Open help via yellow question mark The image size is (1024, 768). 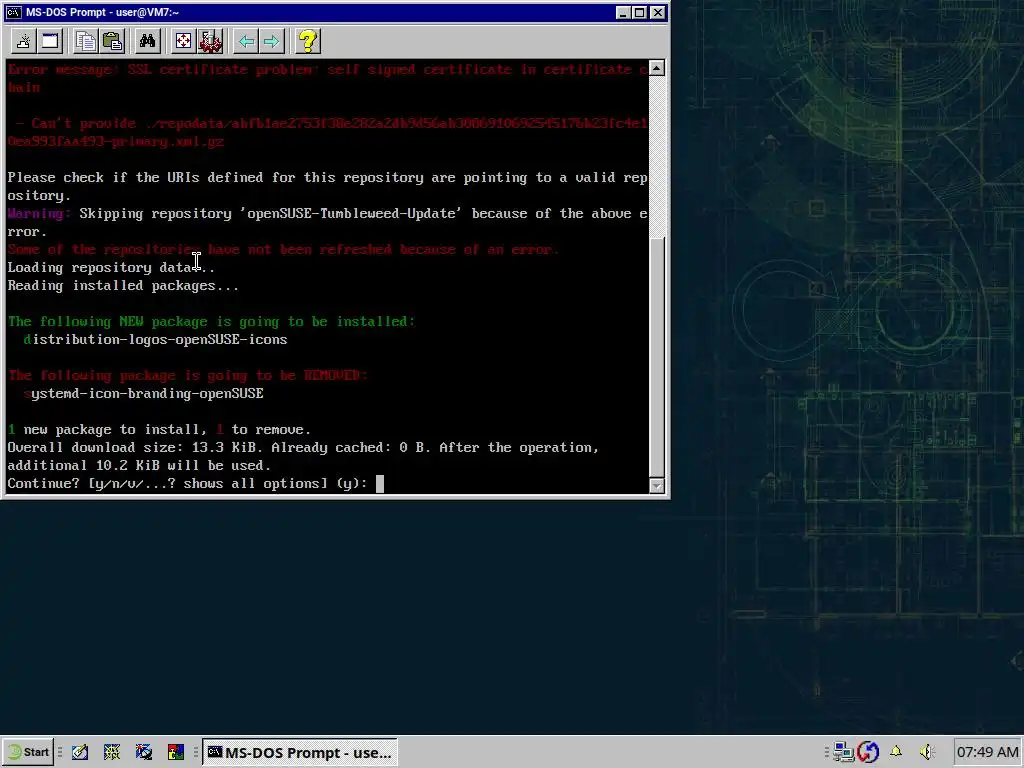click(x=308, y=42)
